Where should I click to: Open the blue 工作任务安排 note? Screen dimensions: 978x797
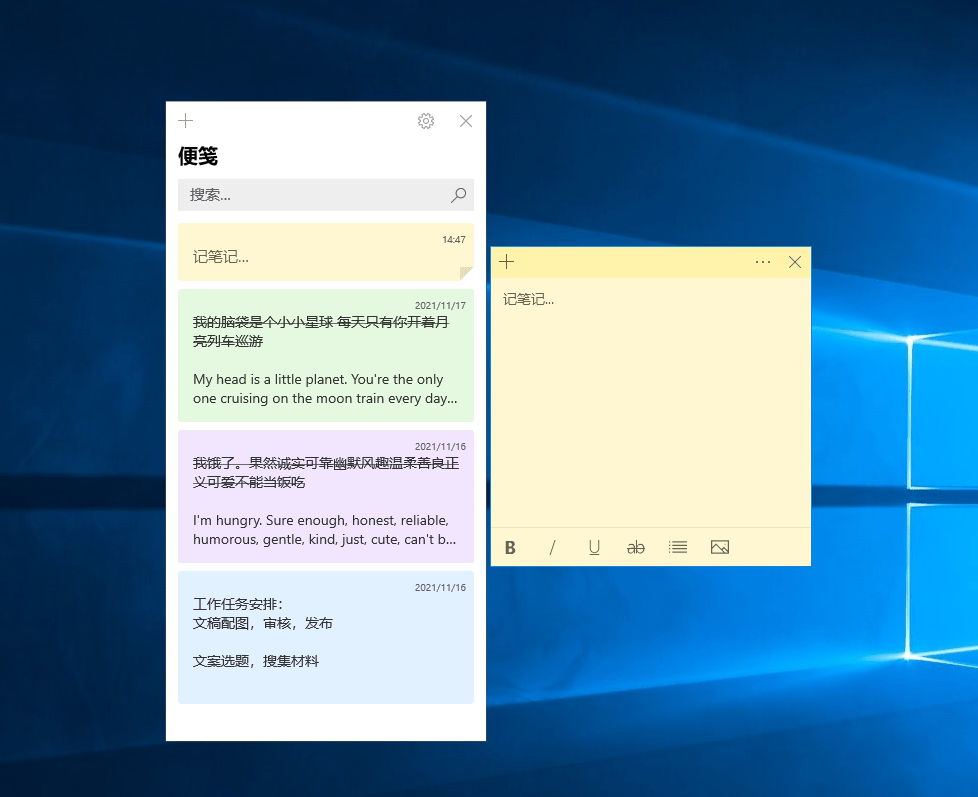coord(325,637)
